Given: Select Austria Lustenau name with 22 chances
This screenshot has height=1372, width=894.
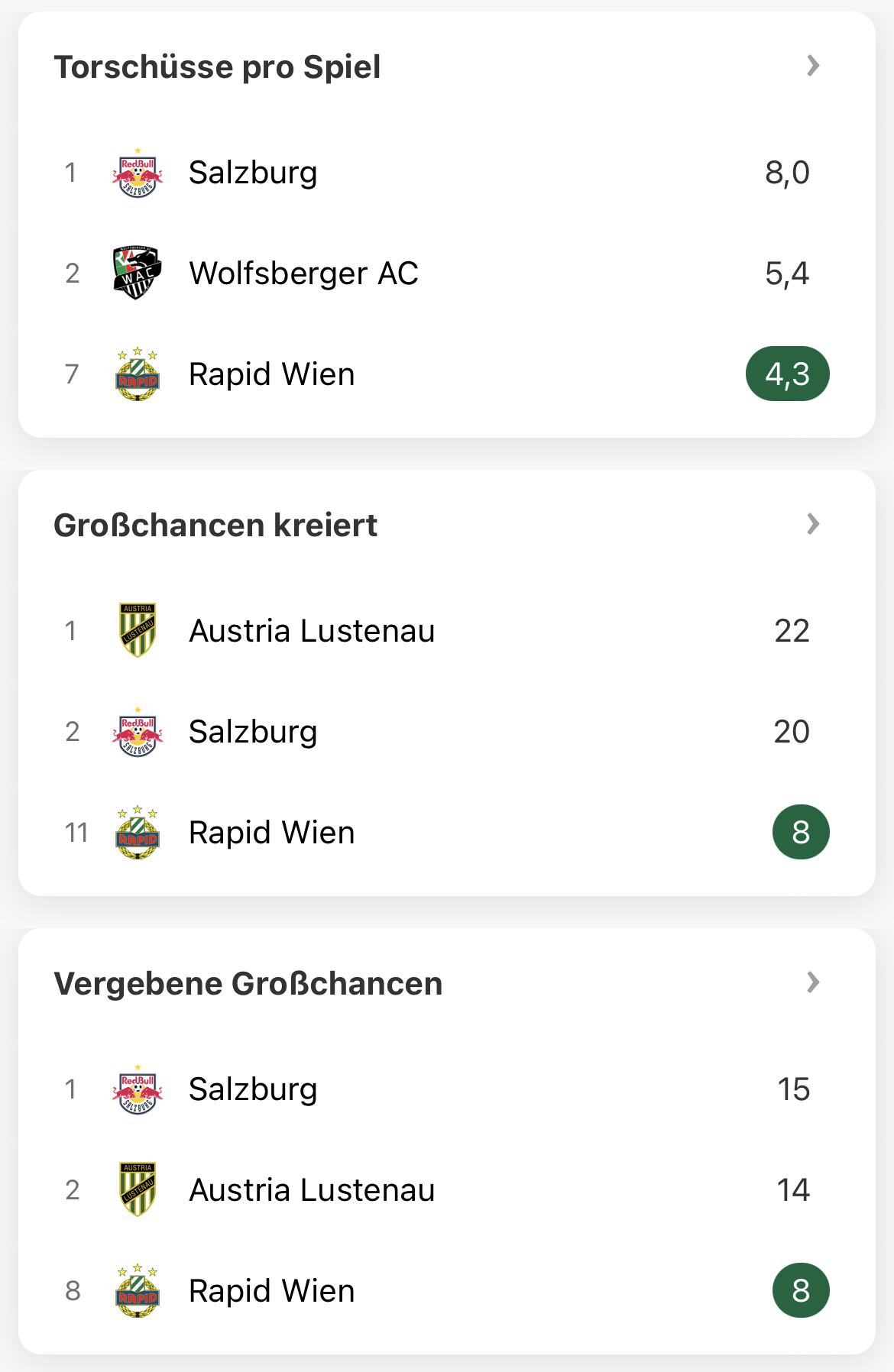Looking at the screenshot, I should click(312, 631).
